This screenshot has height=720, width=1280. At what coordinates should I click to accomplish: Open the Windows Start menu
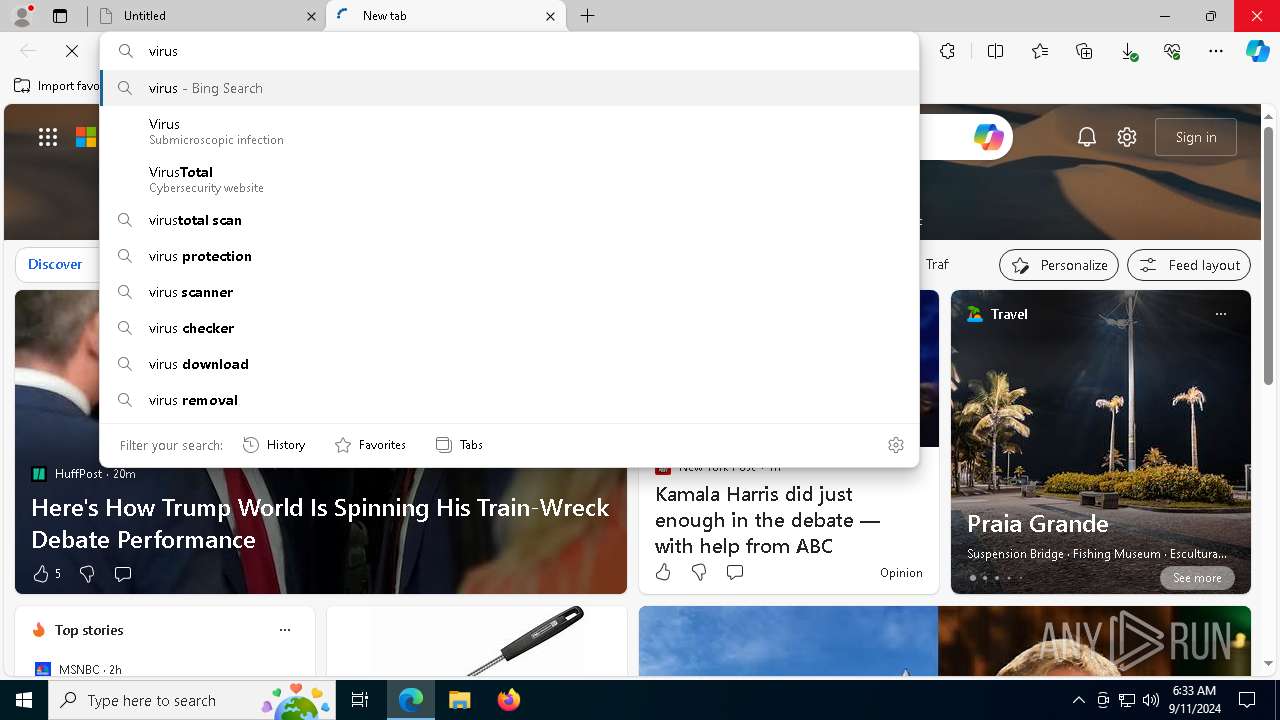pos(24,700)
